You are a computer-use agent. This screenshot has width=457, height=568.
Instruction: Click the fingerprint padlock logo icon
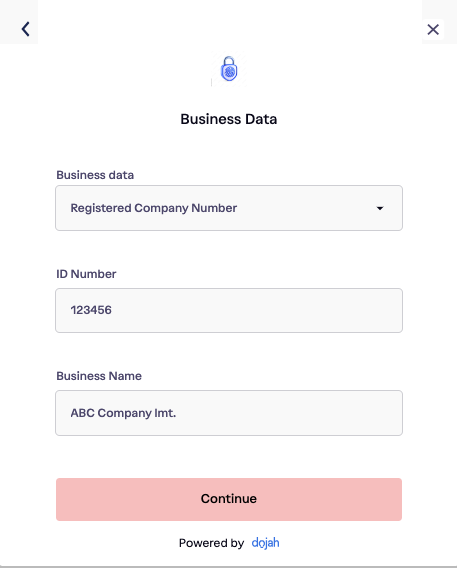[229, 69]
